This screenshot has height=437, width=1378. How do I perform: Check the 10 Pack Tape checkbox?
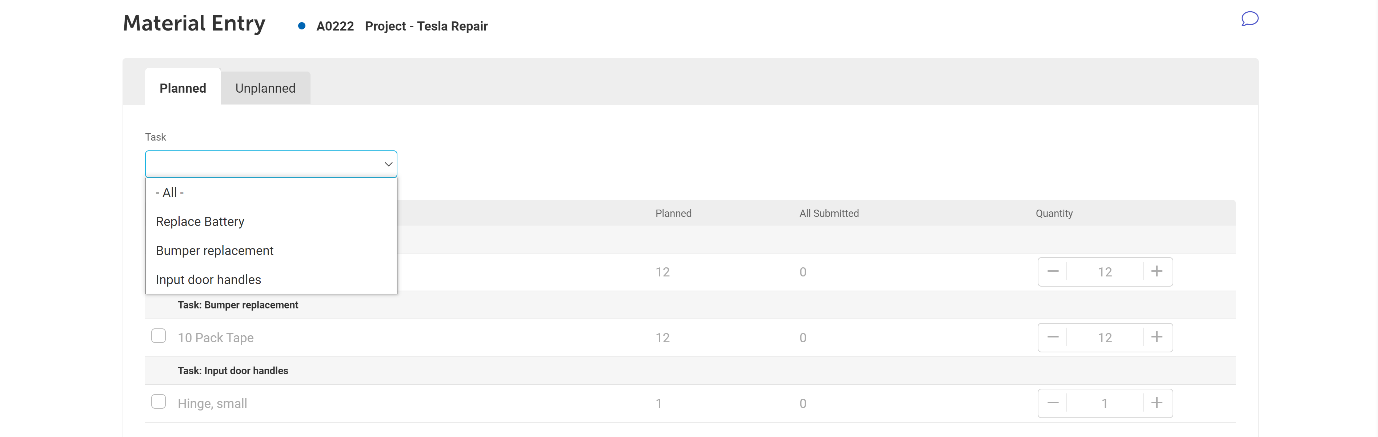[158, 336]
